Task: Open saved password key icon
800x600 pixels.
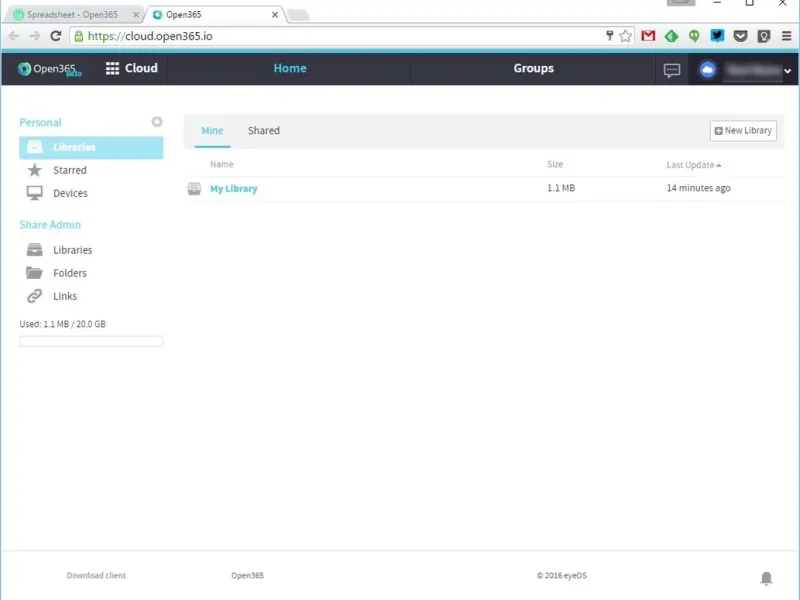Action: tap(609, 36)
